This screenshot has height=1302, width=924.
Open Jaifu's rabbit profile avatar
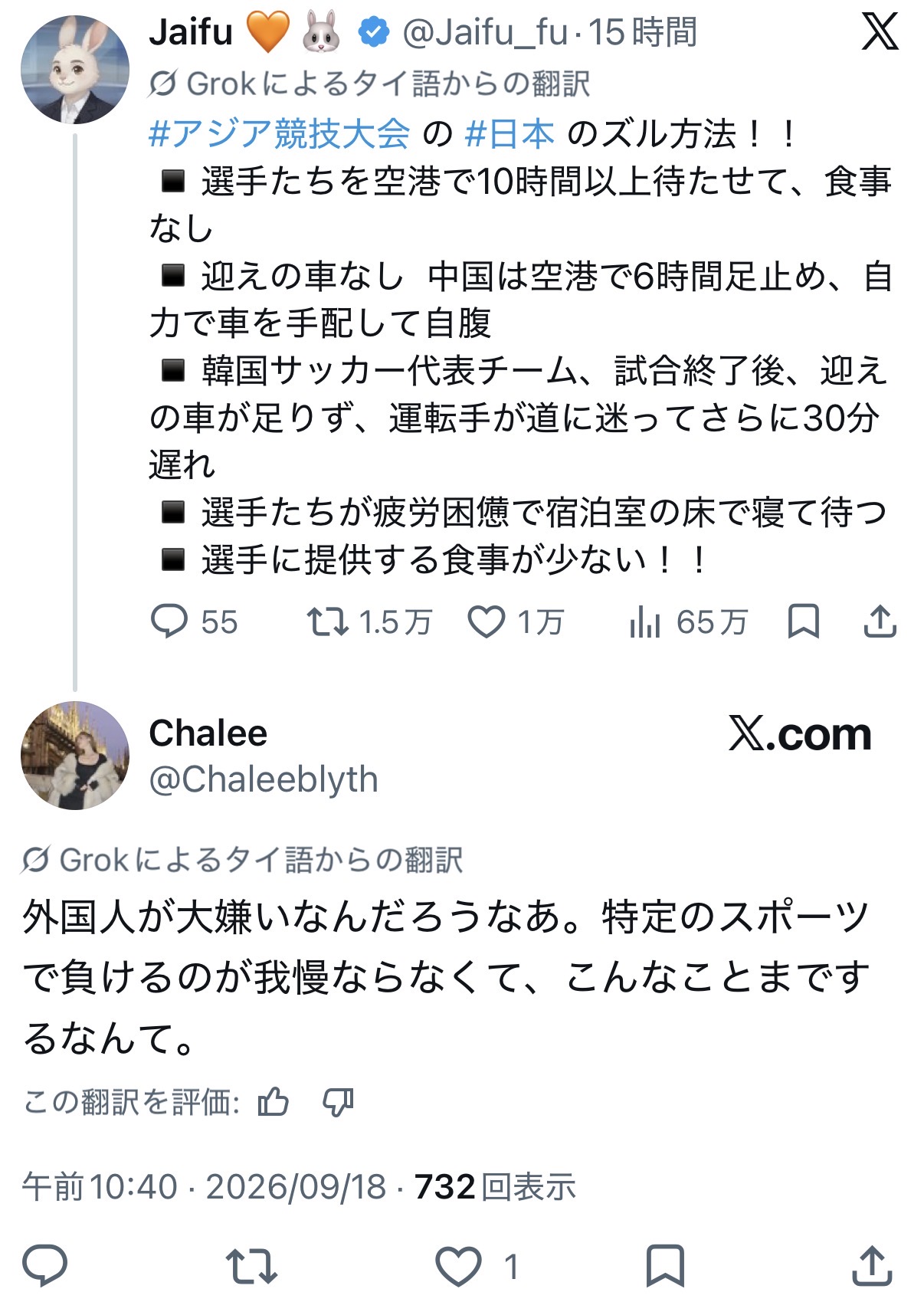coord(75,70)
